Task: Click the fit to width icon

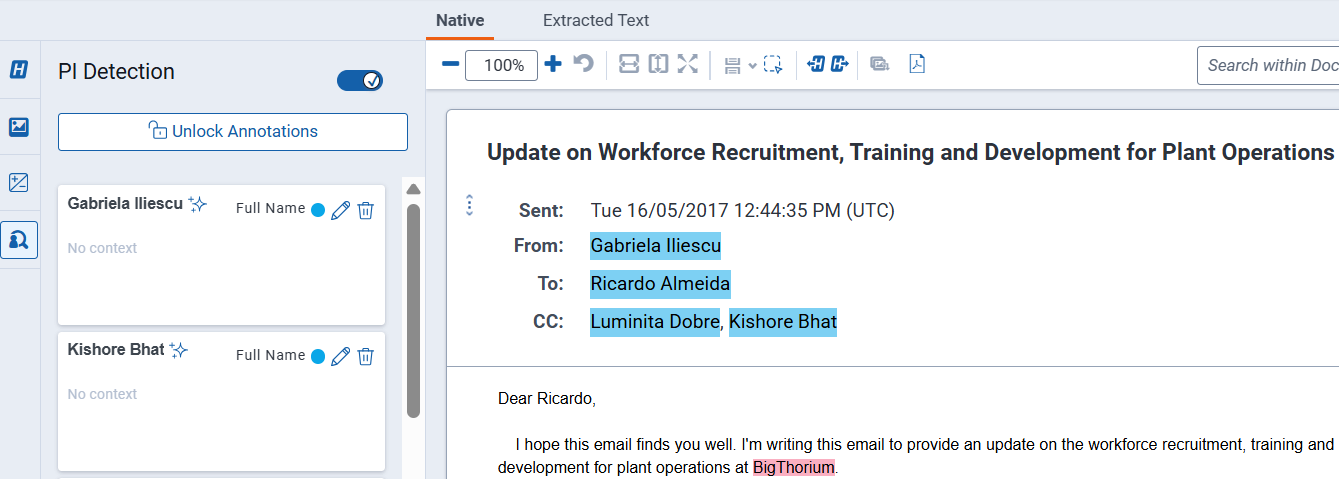Action: [628, 65]
